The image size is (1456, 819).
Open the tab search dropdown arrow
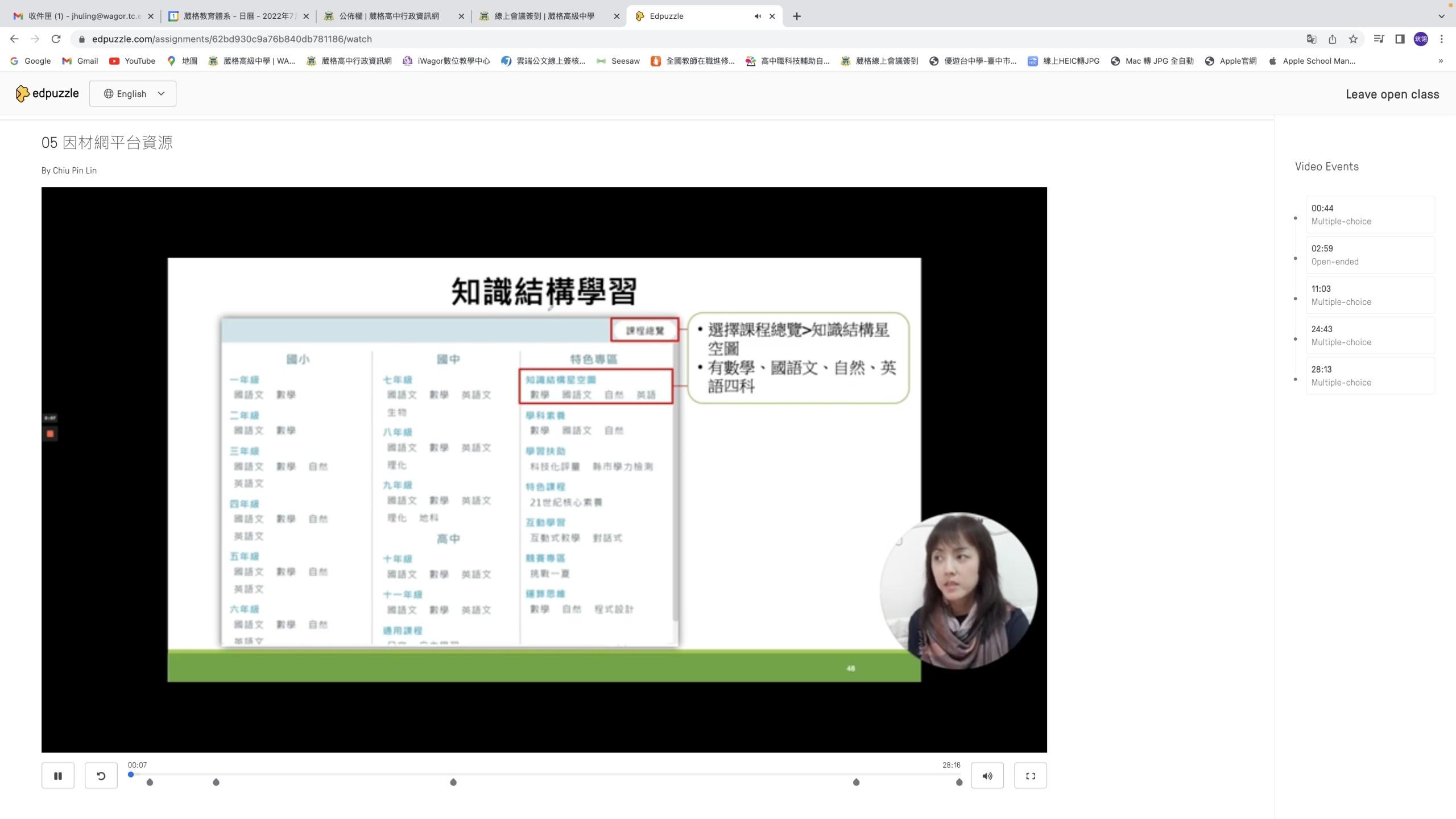pyautogui.click(x=1441, y=16)
